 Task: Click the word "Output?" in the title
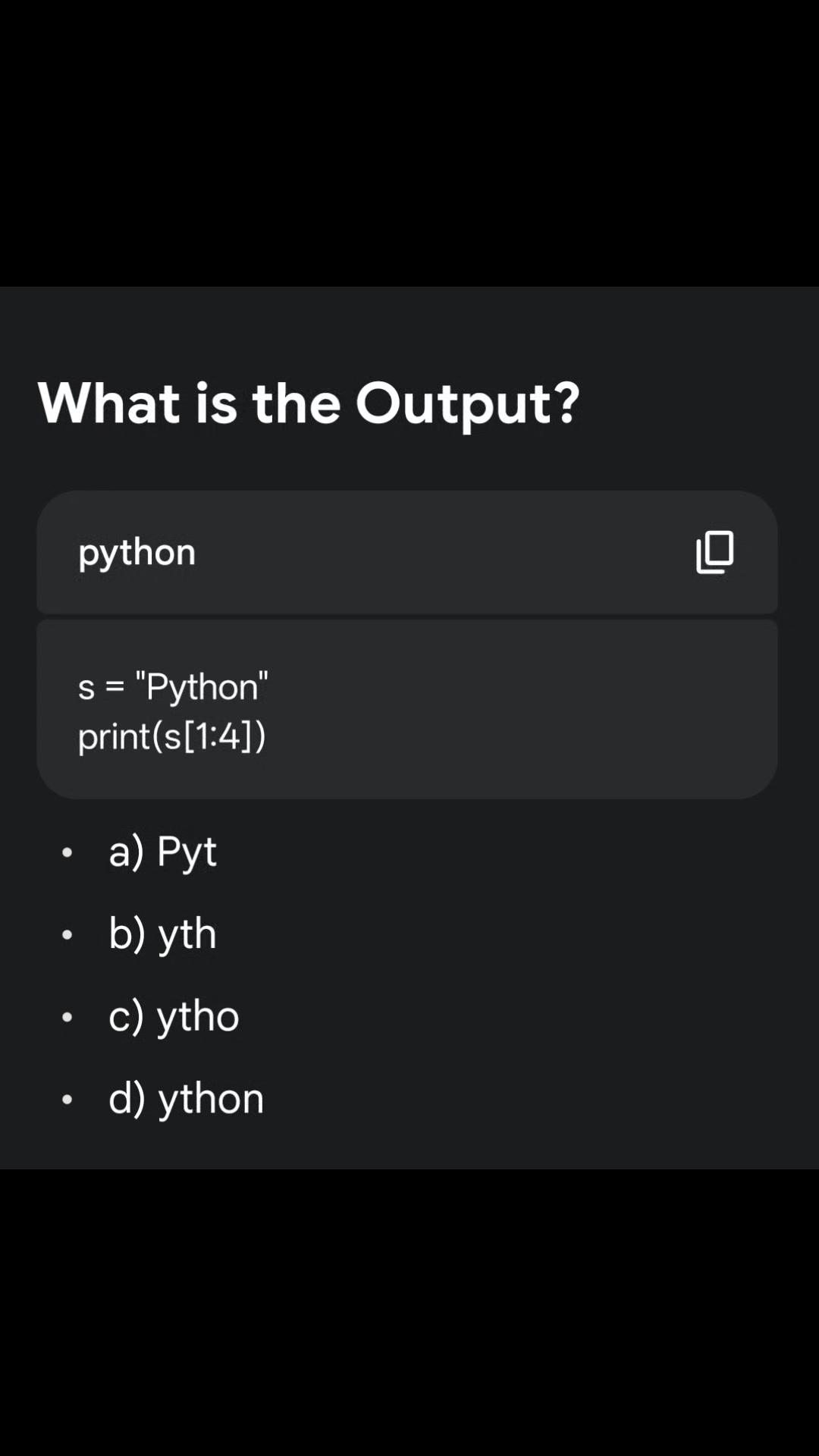[x=468, y=403]
